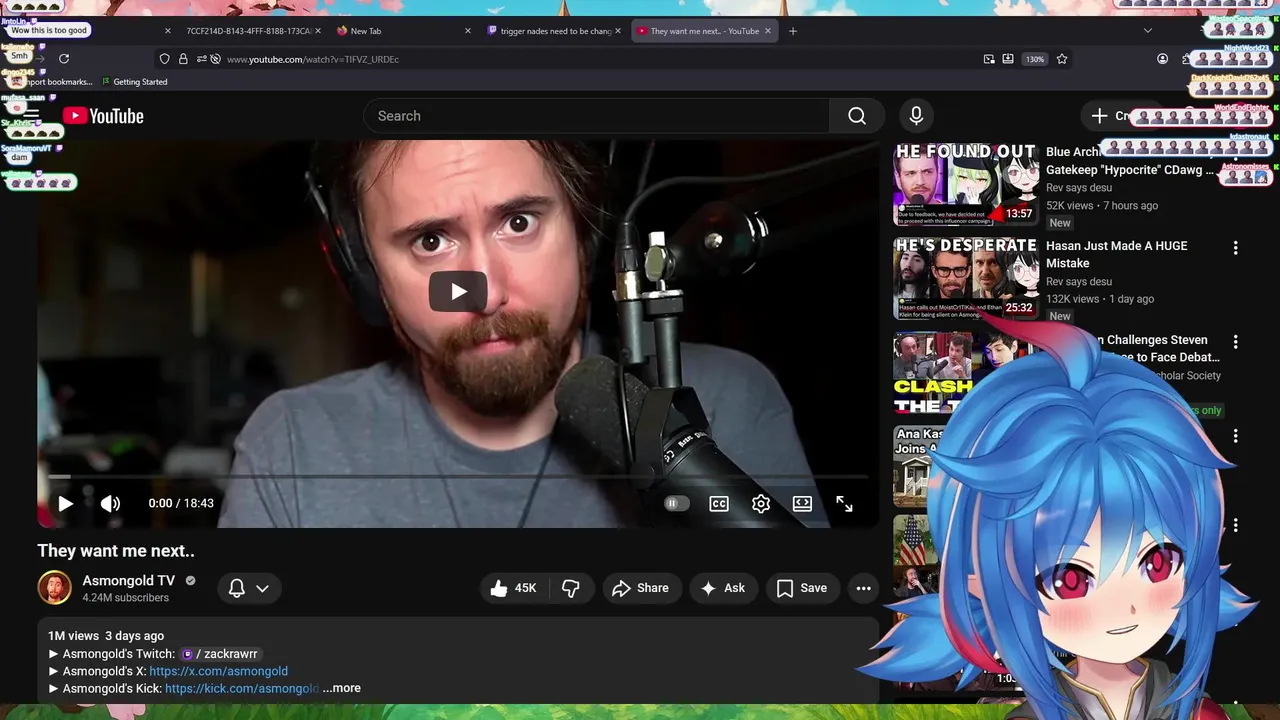Image resolution: width=1280 pixels, height=720 pixels.
Task: Open the kick.com/asmongold link
Action: click(242, 688)
